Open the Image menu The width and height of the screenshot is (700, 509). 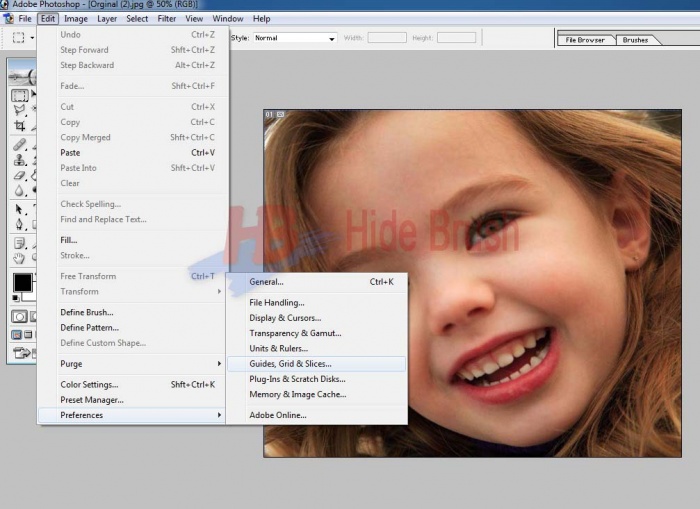tap(76, 19)
